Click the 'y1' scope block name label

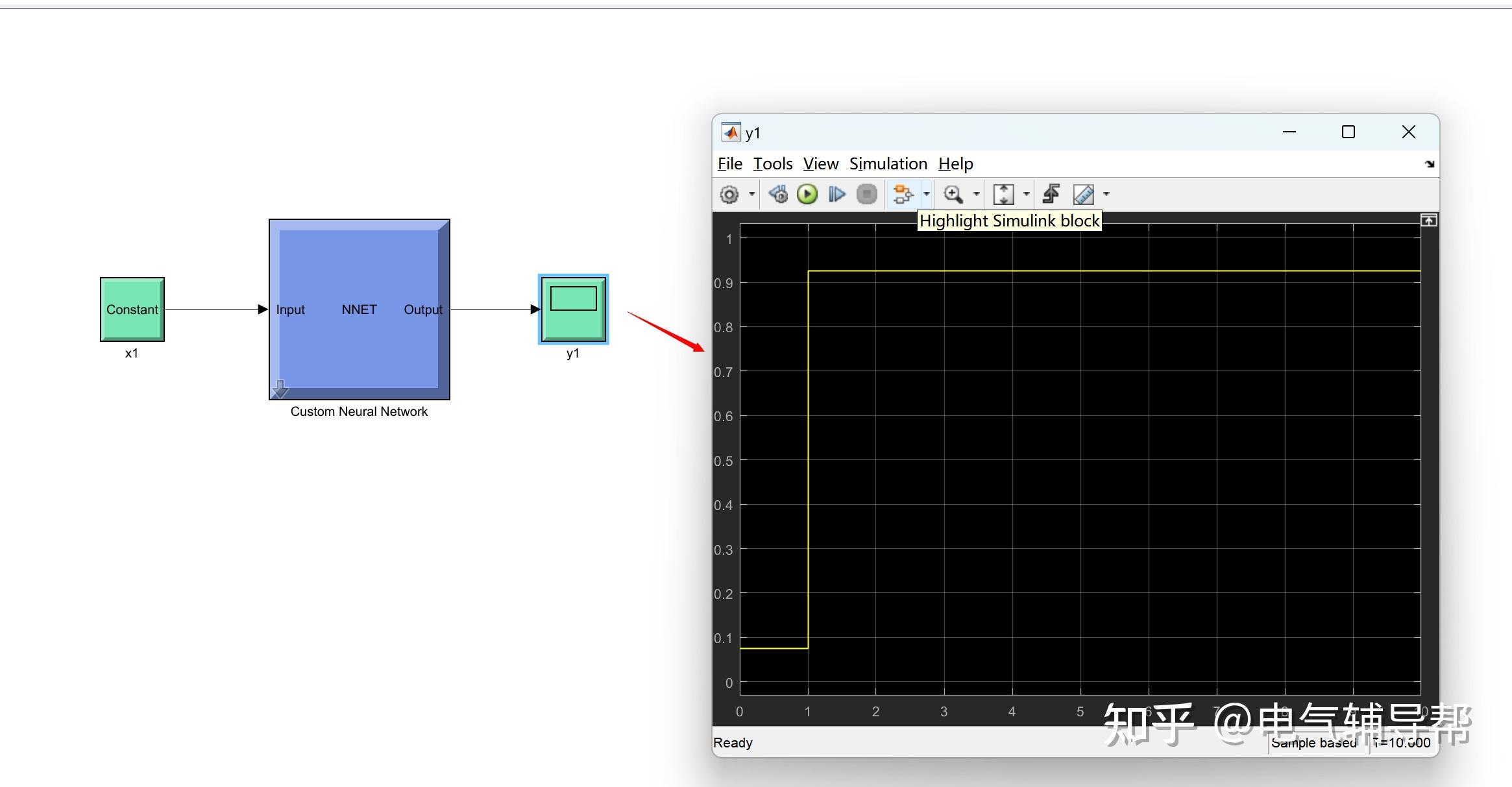click(x=572, y=354)
